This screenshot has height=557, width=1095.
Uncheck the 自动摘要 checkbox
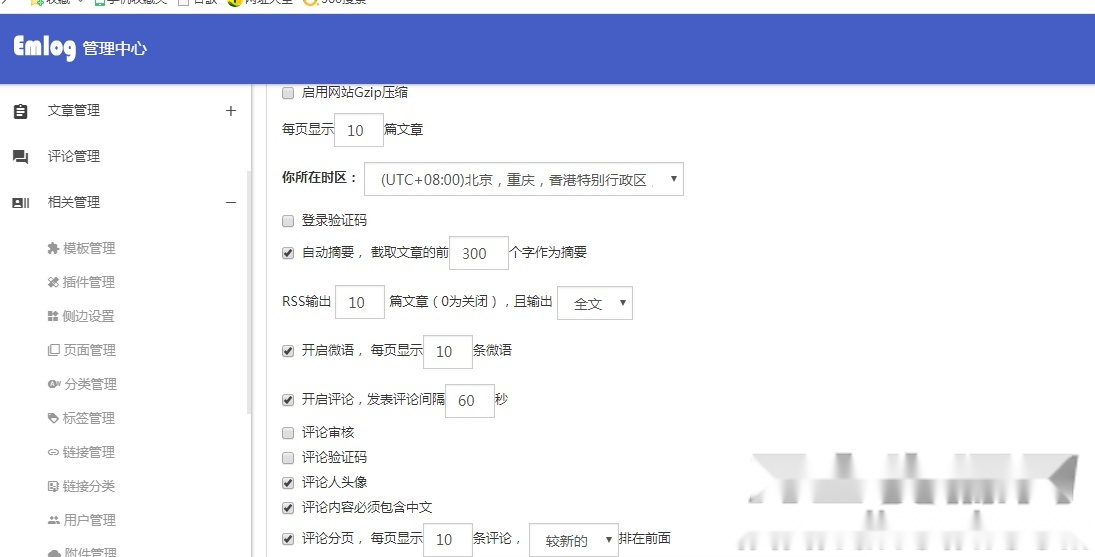pos(288,253)
